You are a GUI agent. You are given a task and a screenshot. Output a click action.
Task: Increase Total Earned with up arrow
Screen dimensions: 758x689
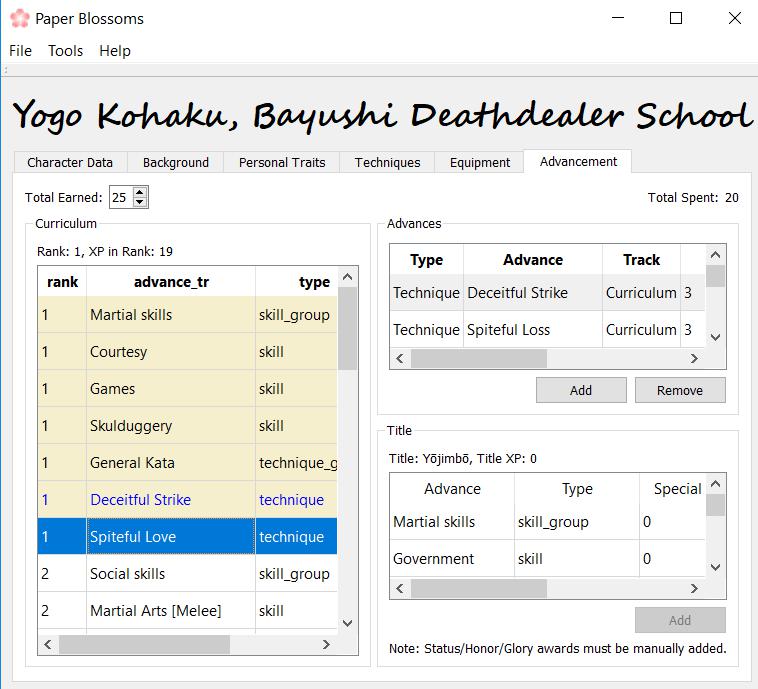click(x=140, y=192)
